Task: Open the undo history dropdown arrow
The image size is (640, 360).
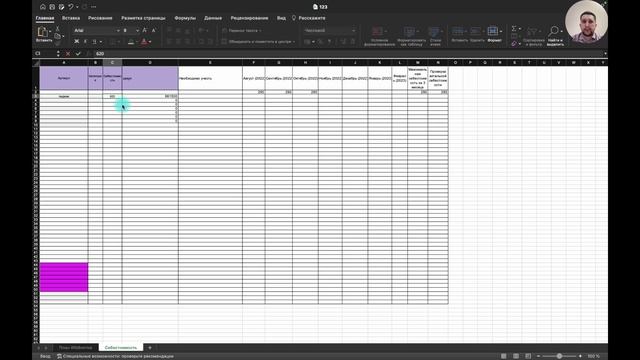Action: pos(77,7)
